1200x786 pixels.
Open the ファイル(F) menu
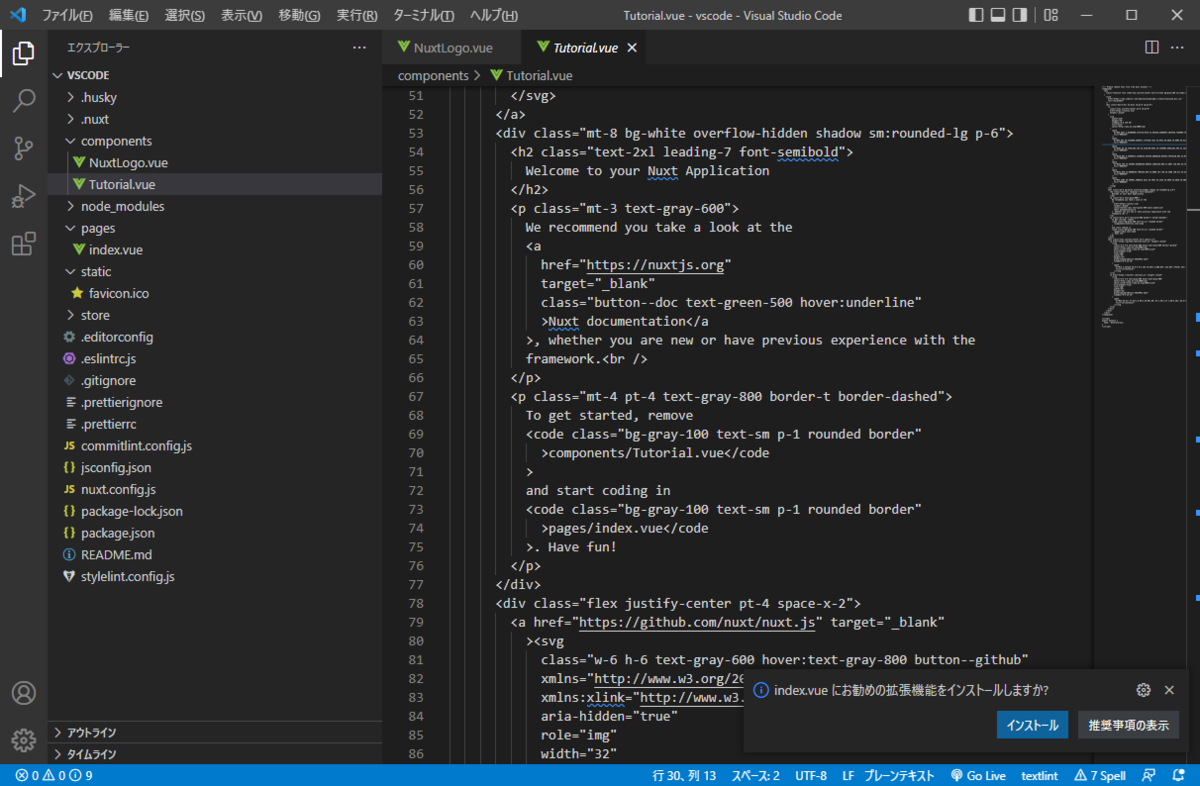click(x=67, y=15)
